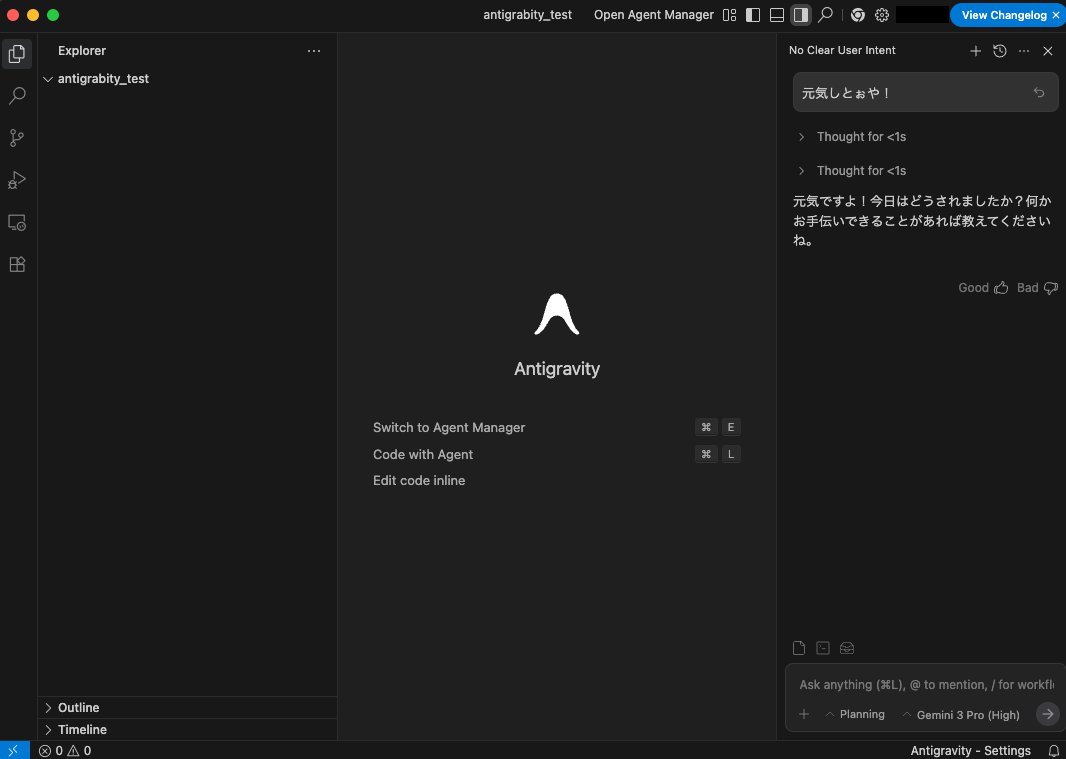Image resolution: width=1066 pixels, height=759 pixels.
Task: Open conversation history clock icon
Action: pyautogui.click(x=999, y=51)
